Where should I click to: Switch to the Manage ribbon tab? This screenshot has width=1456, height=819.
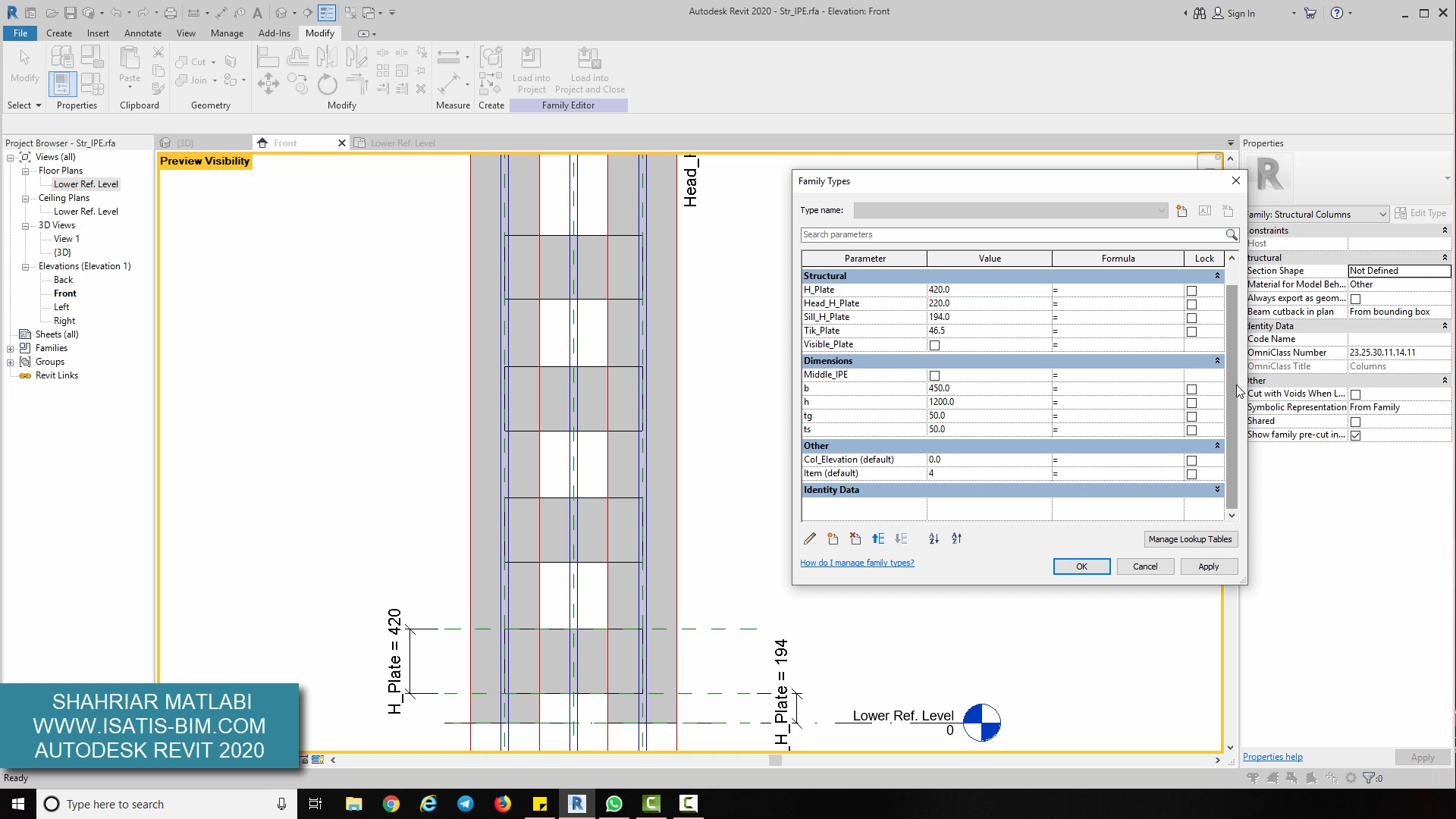tap(227, 33)
